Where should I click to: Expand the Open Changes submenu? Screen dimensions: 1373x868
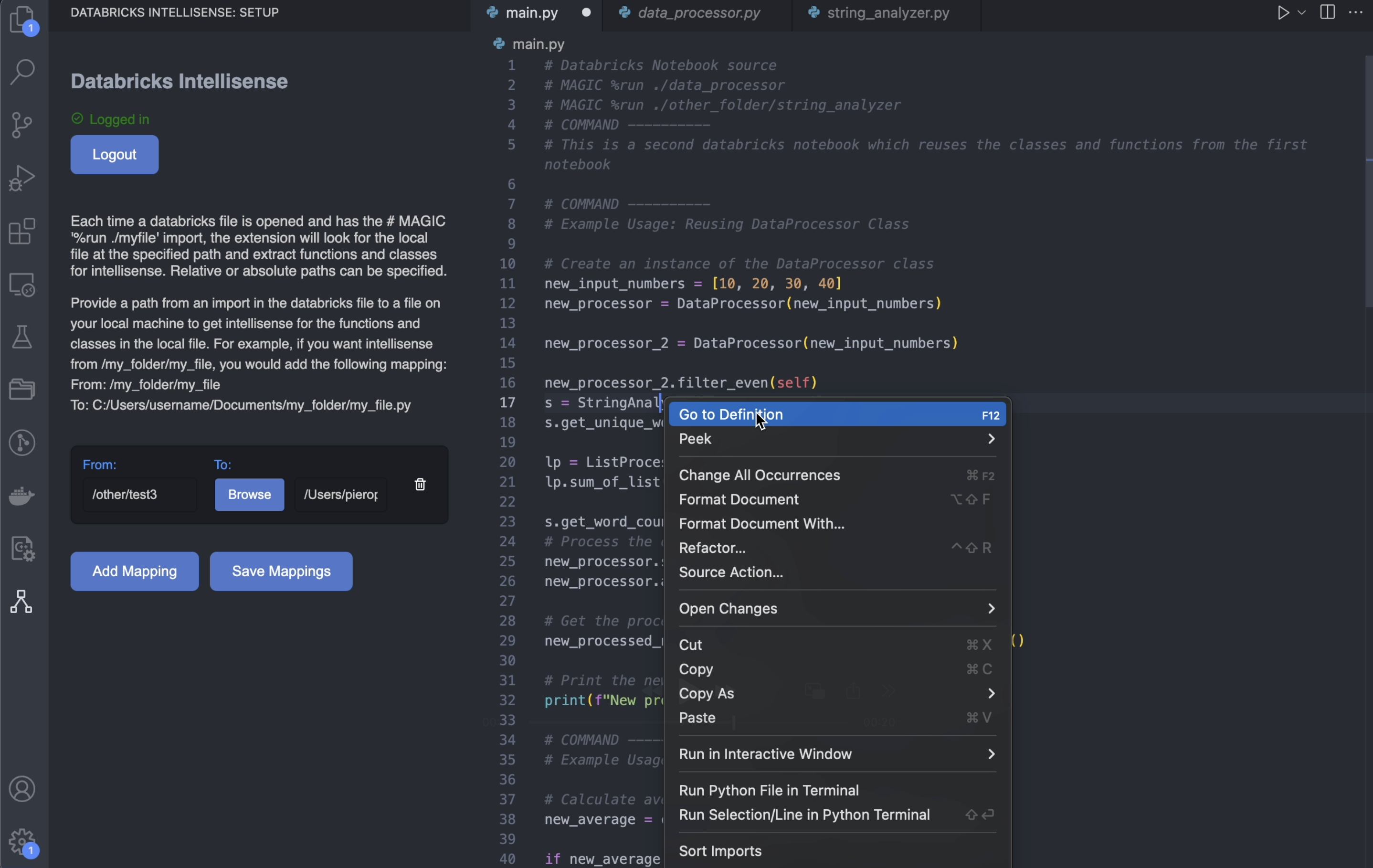pos(837,609)
